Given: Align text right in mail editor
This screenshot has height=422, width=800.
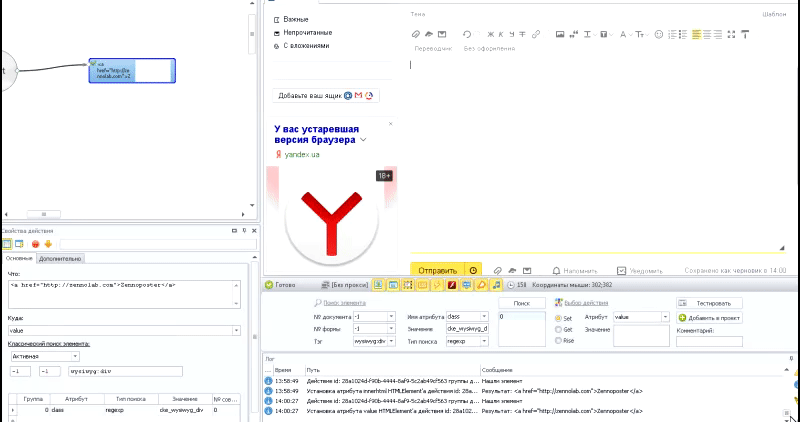Looking at the screenshot, I should tap(718, 35).
